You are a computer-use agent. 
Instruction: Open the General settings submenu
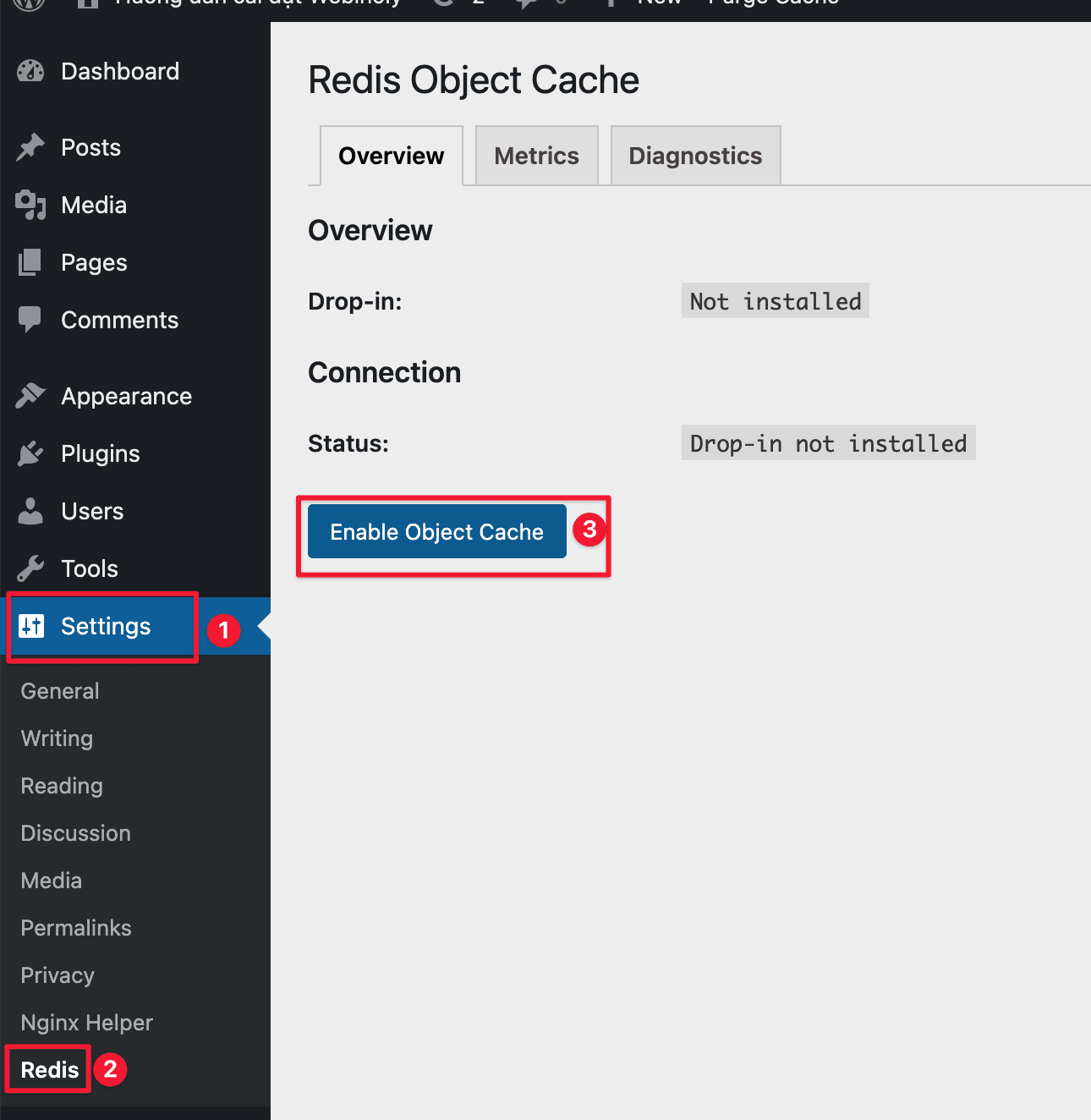point(60,691)
